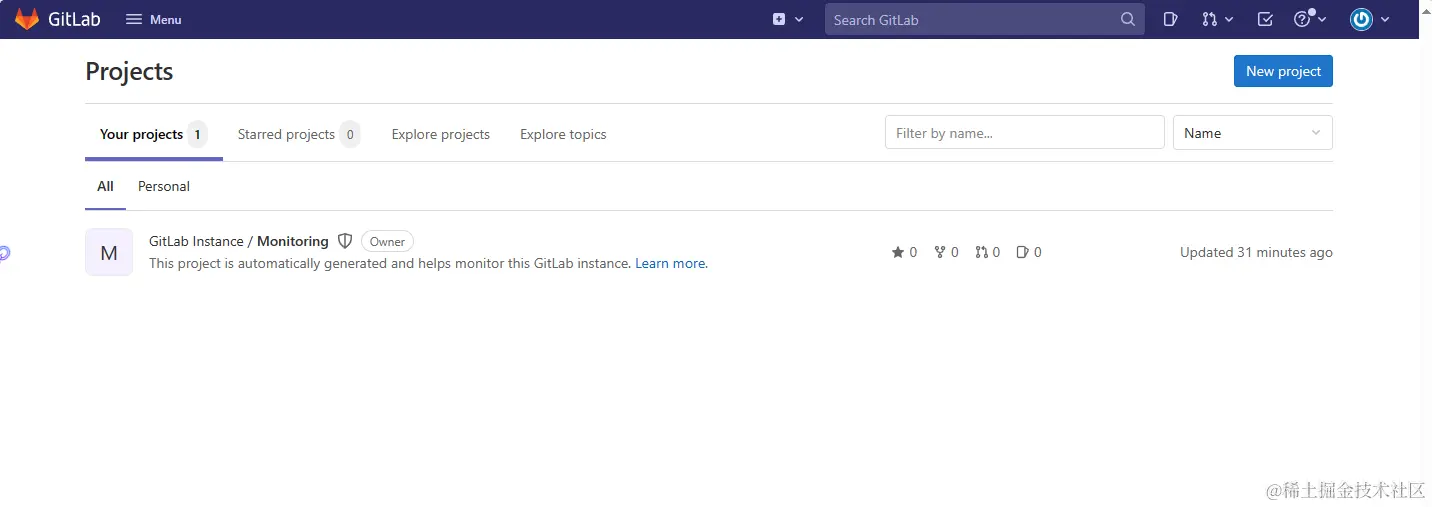Select the All sub-tab
Screen dimensions: 1432x507
pos(105,186)
